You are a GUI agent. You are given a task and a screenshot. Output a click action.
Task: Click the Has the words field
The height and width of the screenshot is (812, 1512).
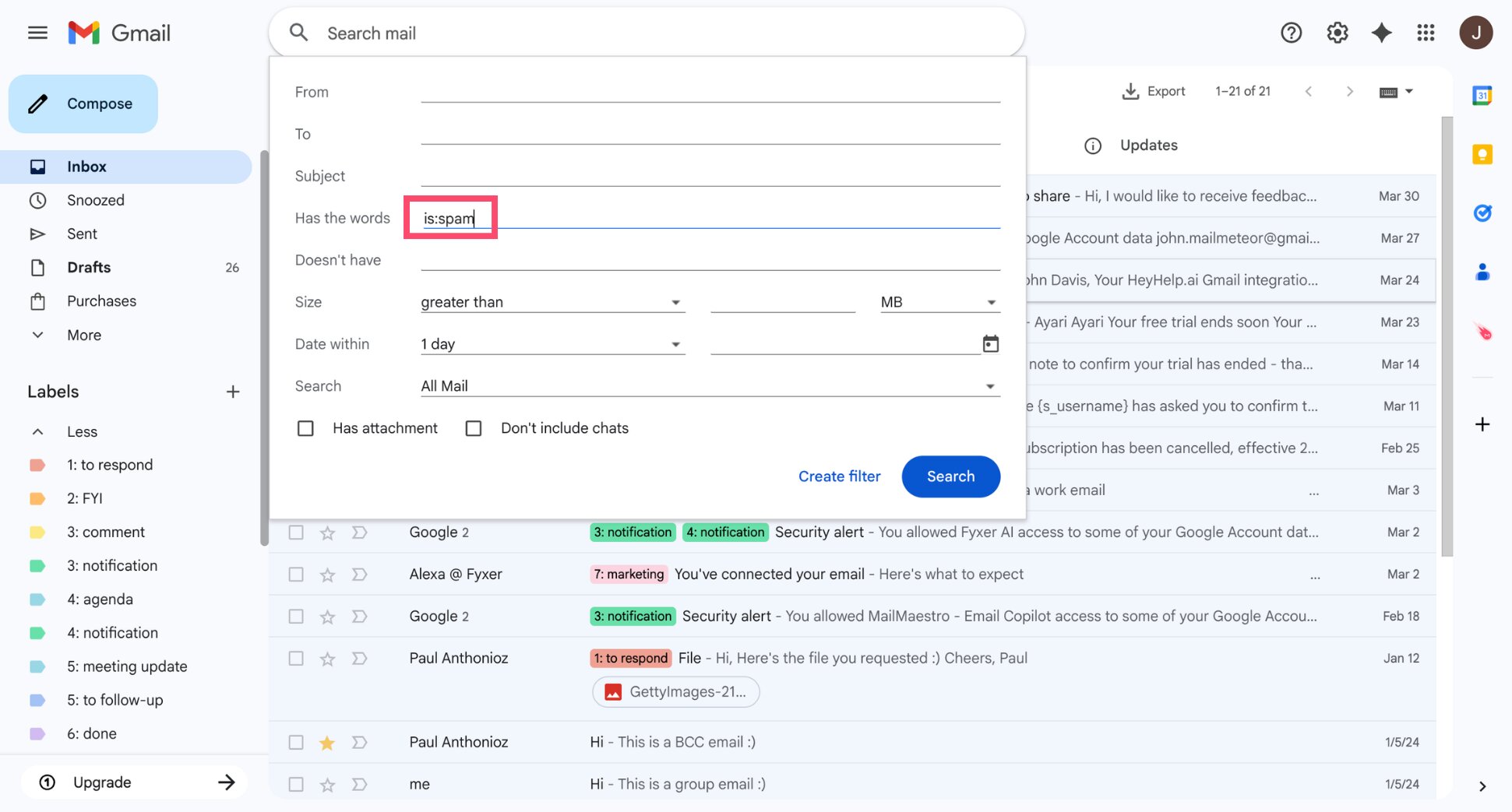pyautogui.click(x=710, y=218)
